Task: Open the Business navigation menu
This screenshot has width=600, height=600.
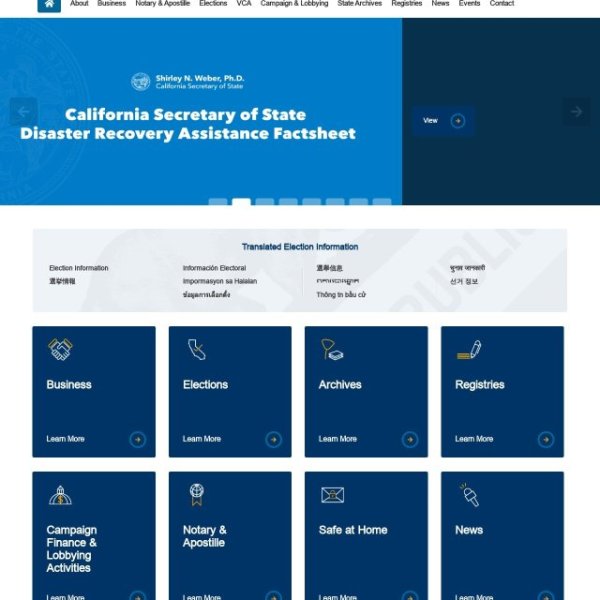Action: [x=111, y=3]
